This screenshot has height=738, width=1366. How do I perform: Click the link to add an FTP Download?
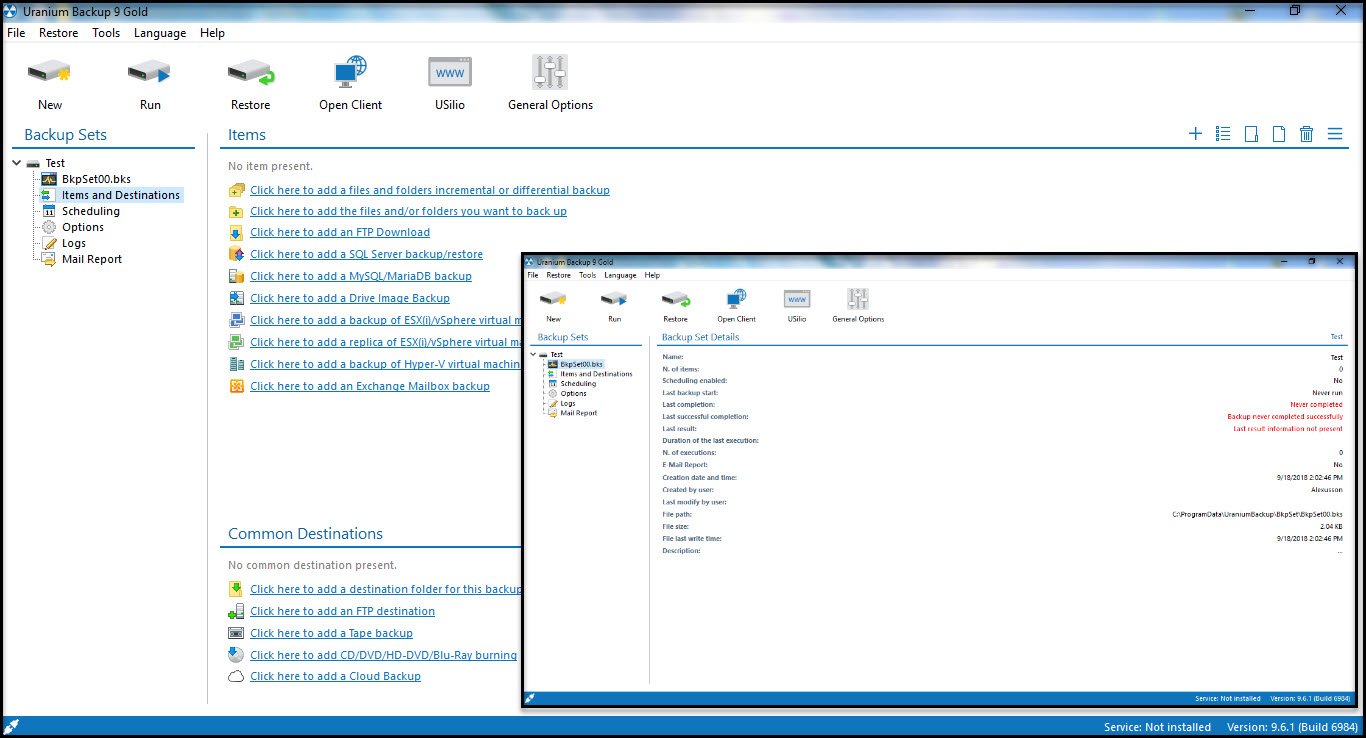click(340, 232)
